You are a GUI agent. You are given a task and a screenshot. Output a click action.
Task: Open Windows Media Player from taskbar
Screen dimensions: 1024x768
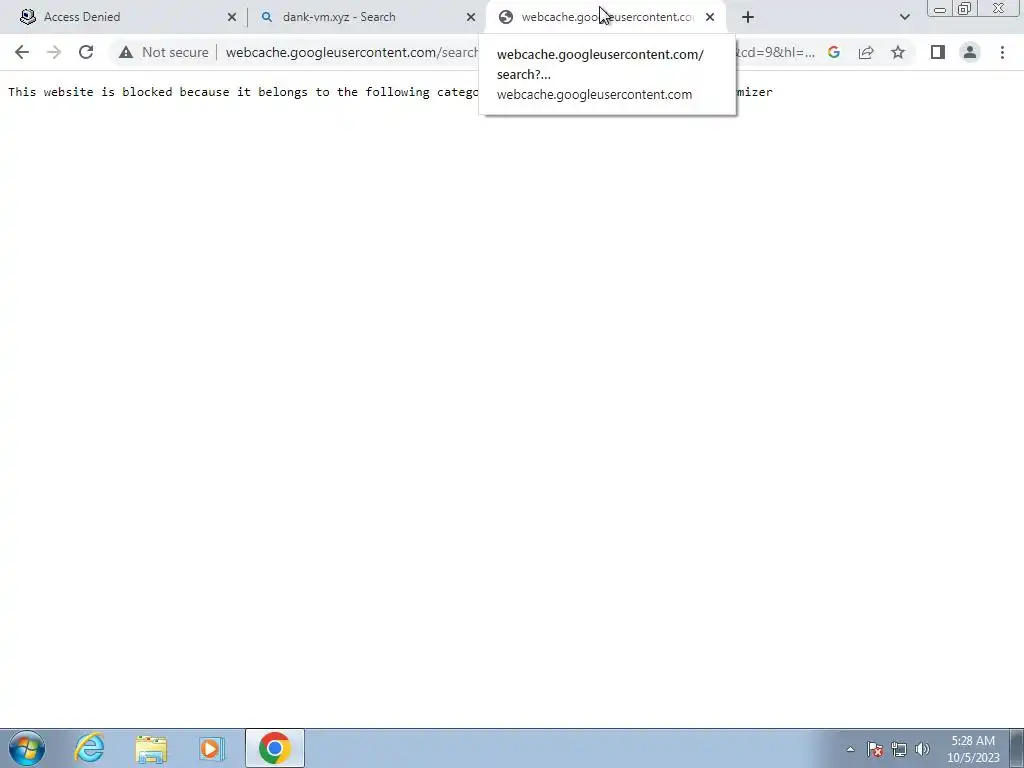click(212, 748)
